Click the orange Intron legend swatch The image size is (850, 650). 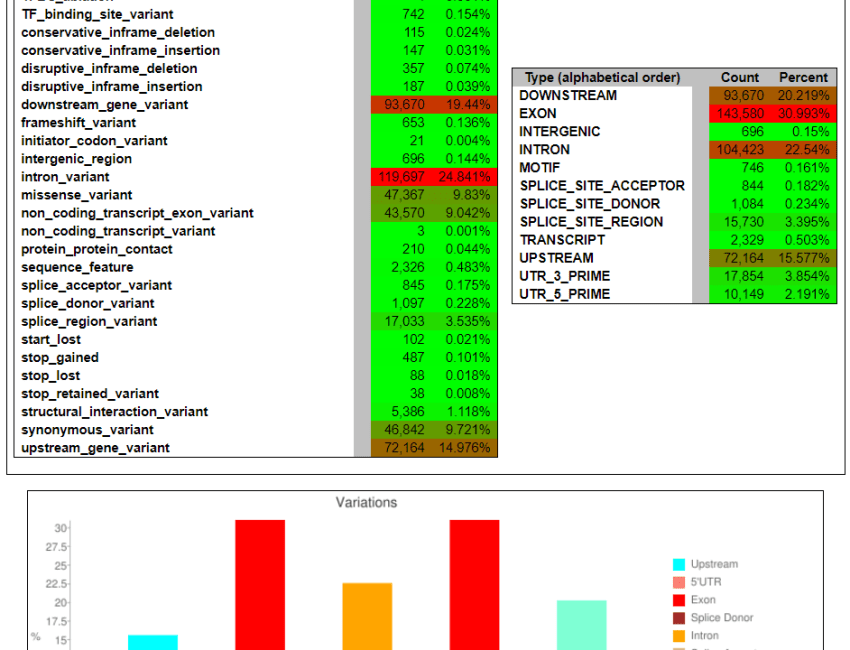click(679, 636)
